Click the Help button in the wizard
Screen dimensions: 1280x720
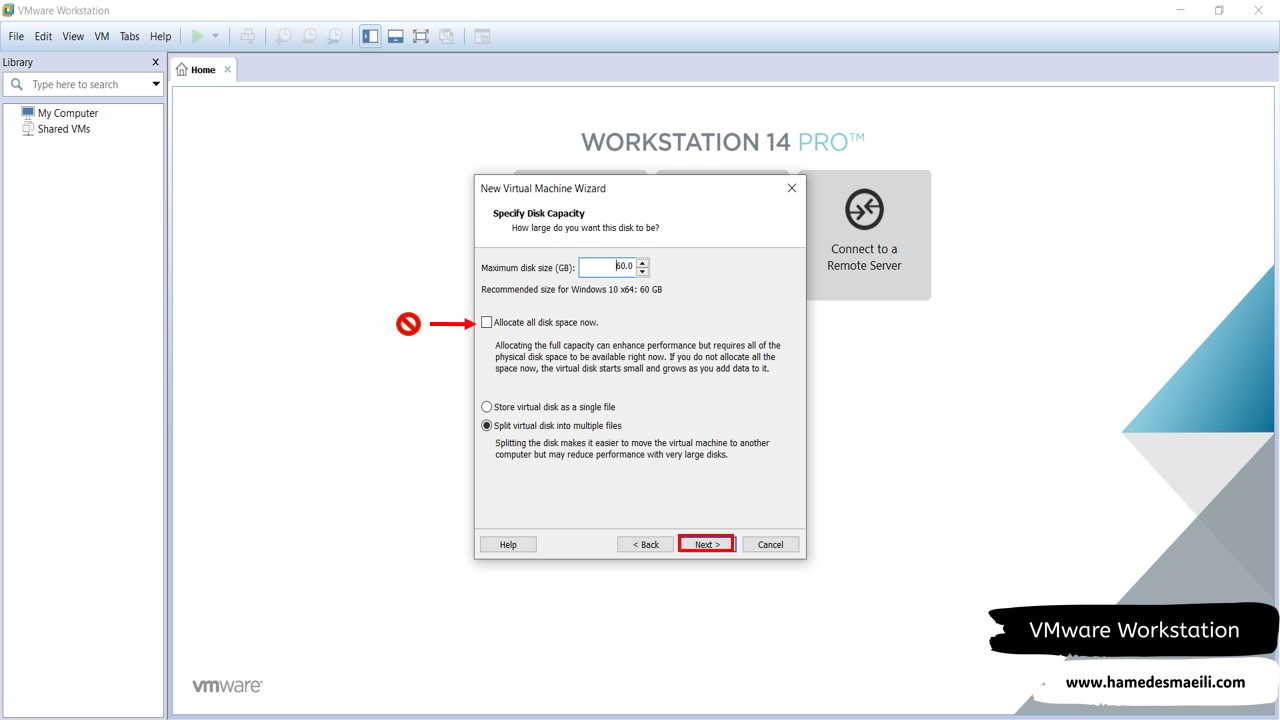point(508,545)
